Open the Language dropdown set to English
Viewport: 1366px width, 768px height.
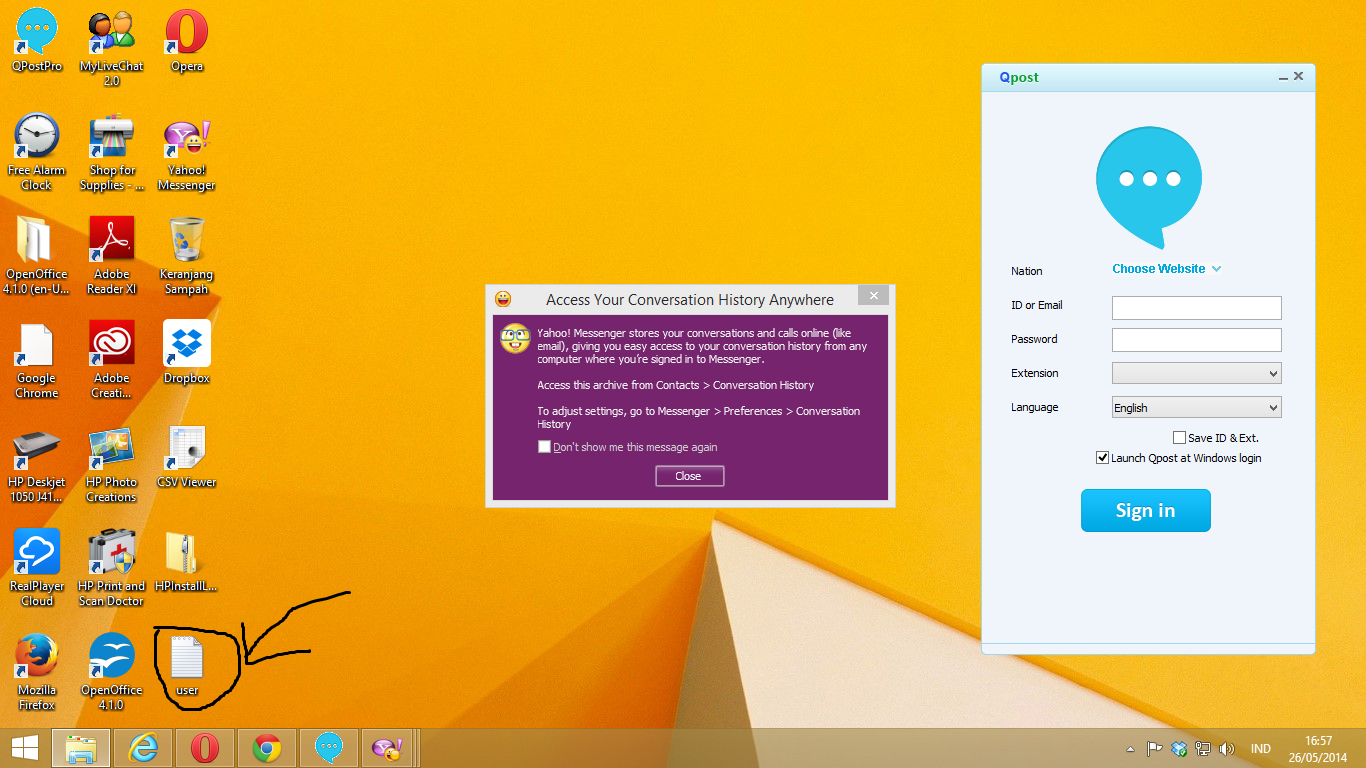(1196, 407)
